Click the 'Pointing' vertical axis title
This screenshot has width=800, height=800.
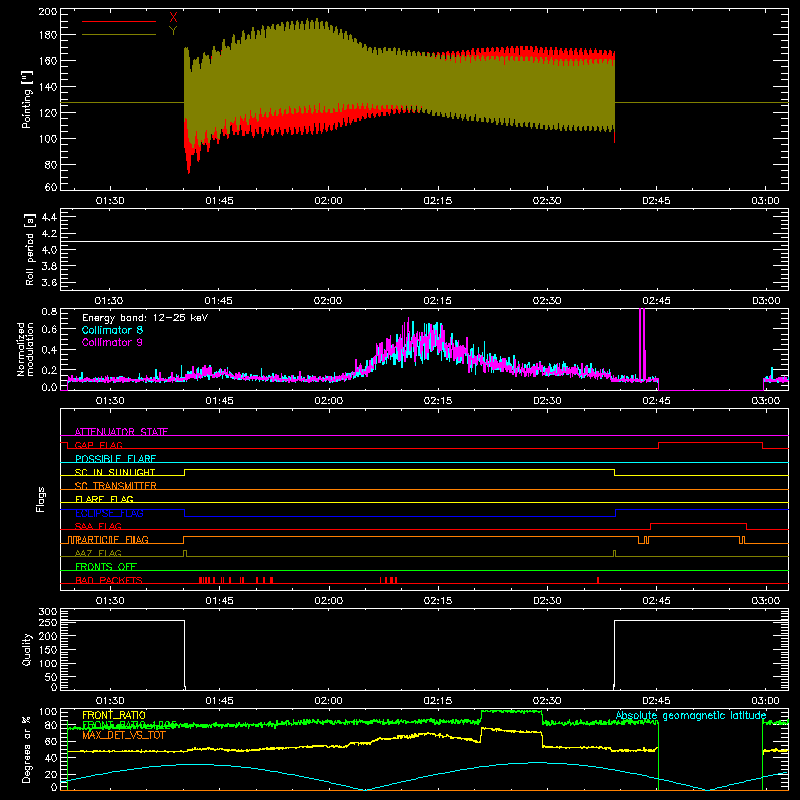[x=27, y=99]
